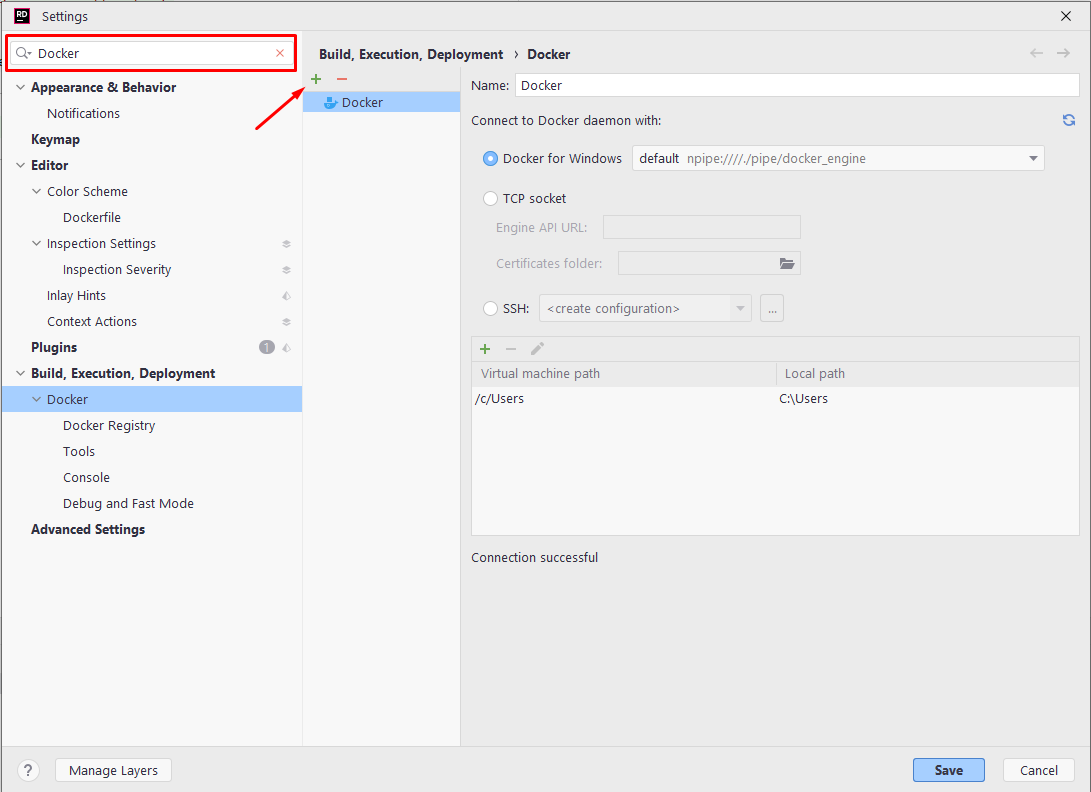Open the Docker Tools page

click(x=79, y=452)
